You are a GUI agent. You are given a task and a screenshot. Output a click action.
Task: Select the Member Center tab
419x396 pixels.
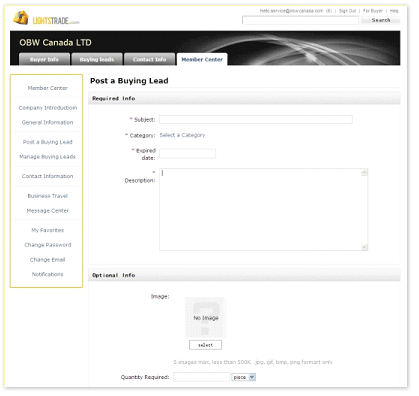click(x=202, y=59)
